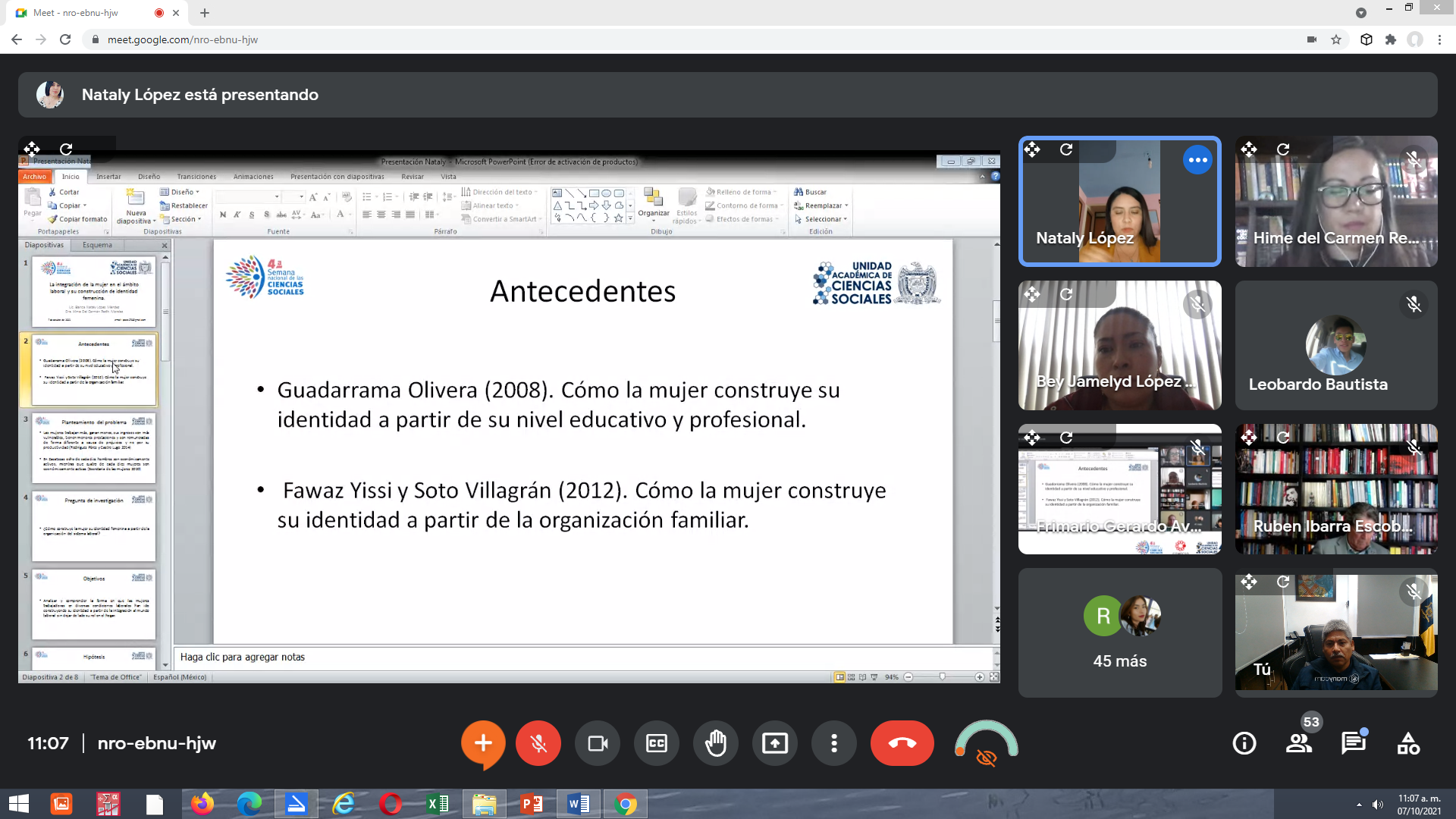Open Opera from the taskbar
Screen dimensions: 1456x819
(391, 804)
